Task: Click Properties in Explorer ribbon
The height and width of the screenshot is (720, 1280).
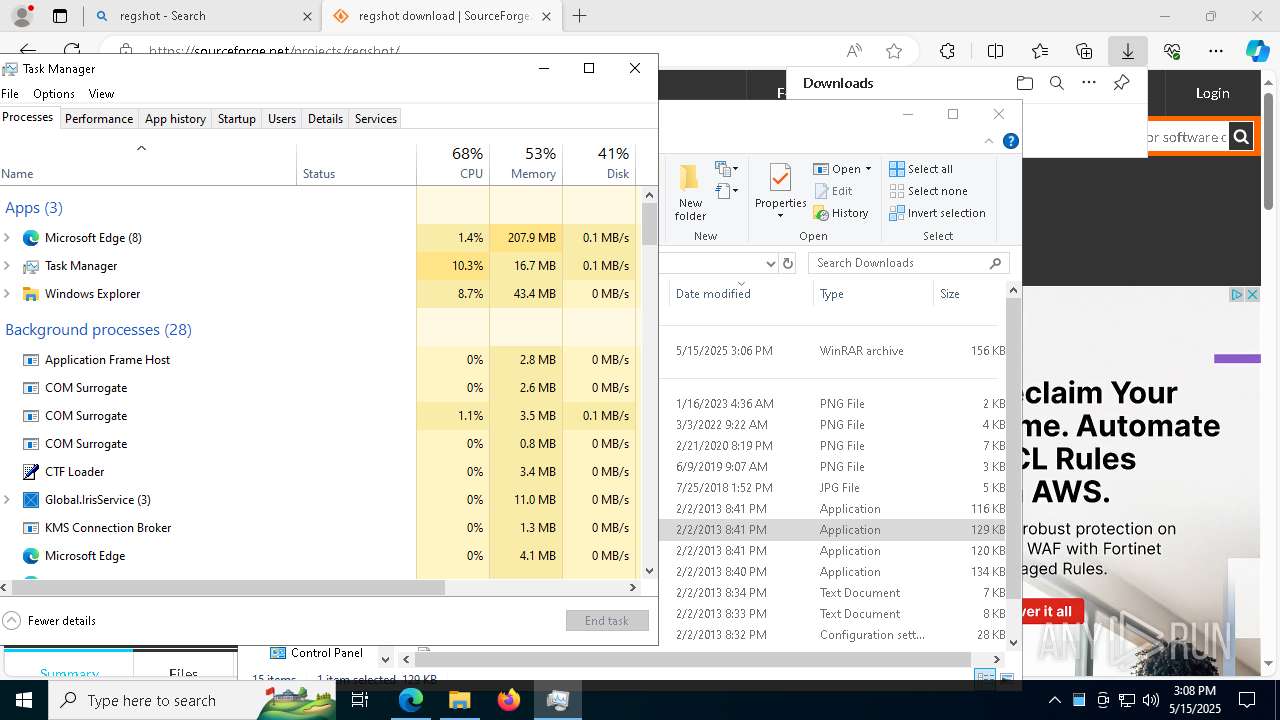Action: [x=780, y=192]
